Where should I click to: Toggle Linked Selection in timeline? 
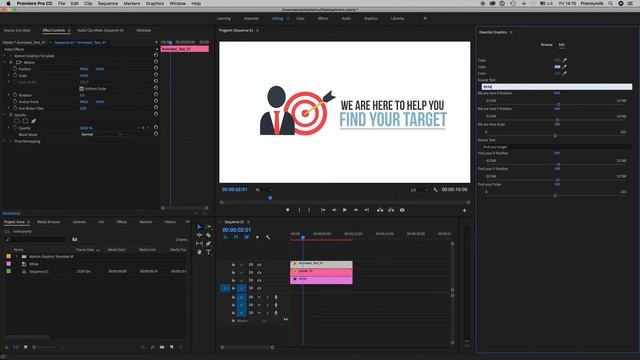tap(247, 237)
